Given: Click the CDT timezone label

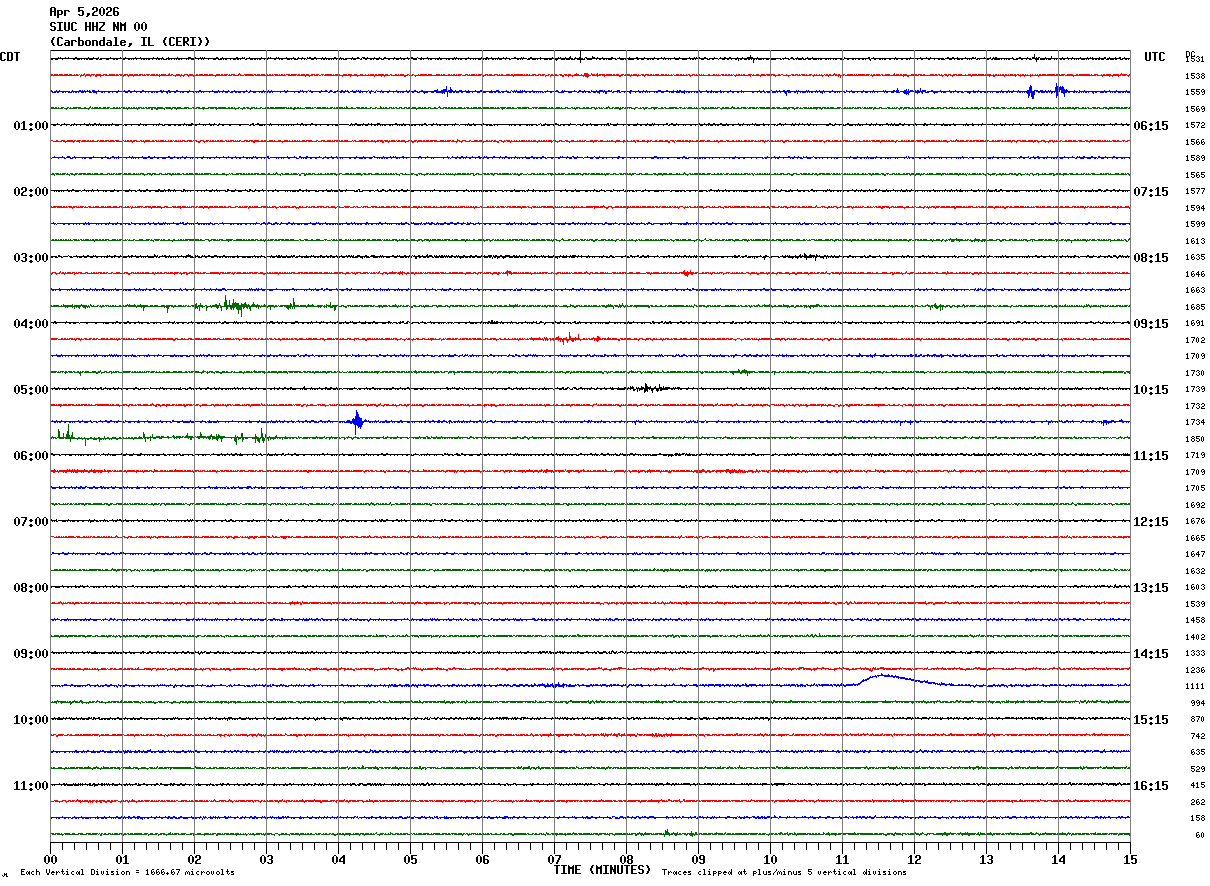Looking at the screenshot, I should [x=10, y=57].
